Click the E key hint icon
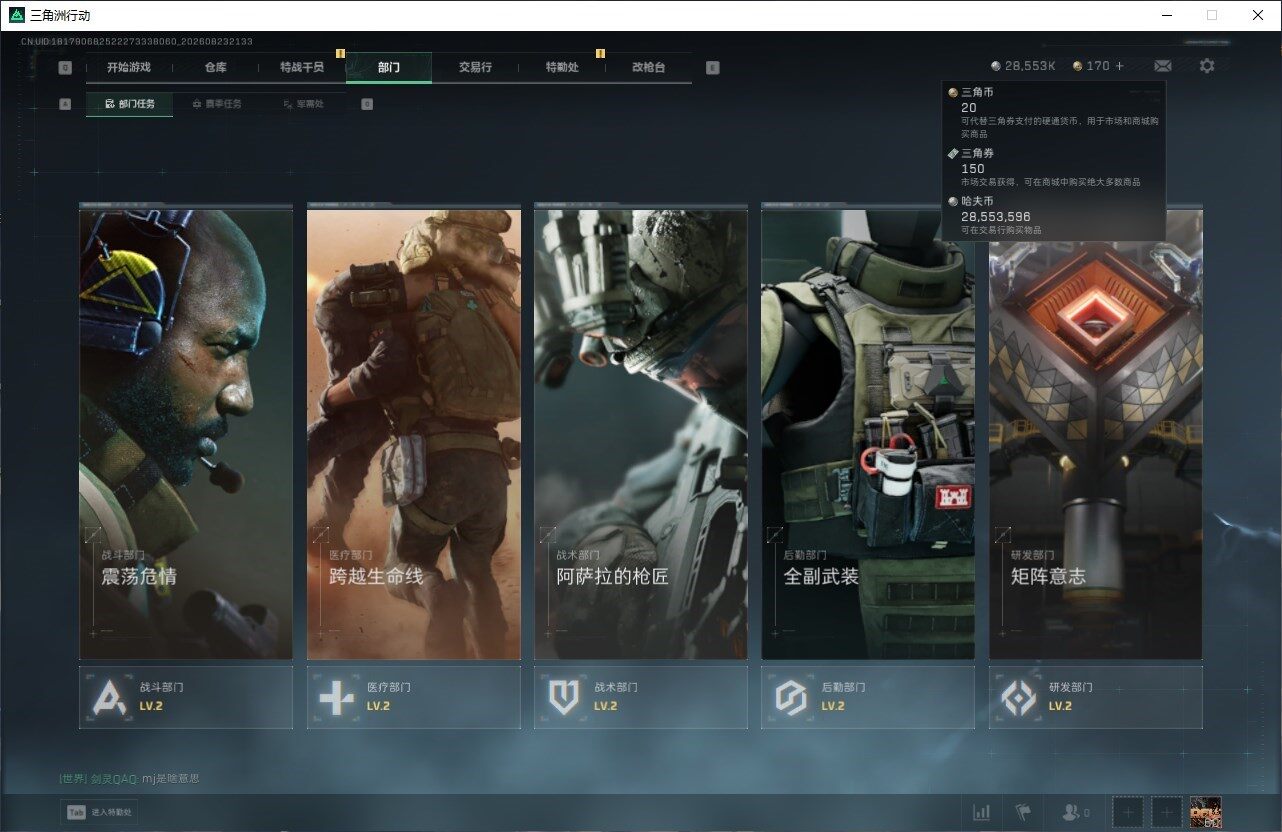The height and width of the screenshot is (832, 1282). pyautogui.click(x=712, y=68)
